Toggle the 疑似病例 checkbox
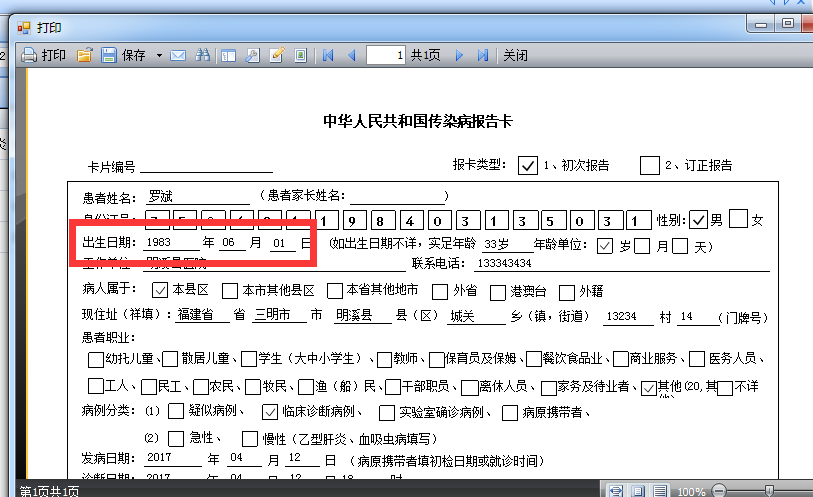The width and height of the screenshot is (813, 497). [176, 411]
